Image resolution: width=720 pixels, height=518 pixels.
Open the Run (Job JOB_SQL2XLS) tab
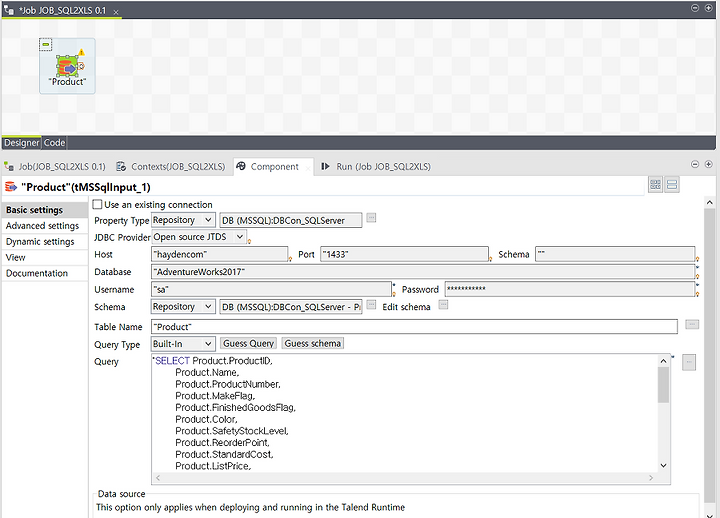[376, 167]
